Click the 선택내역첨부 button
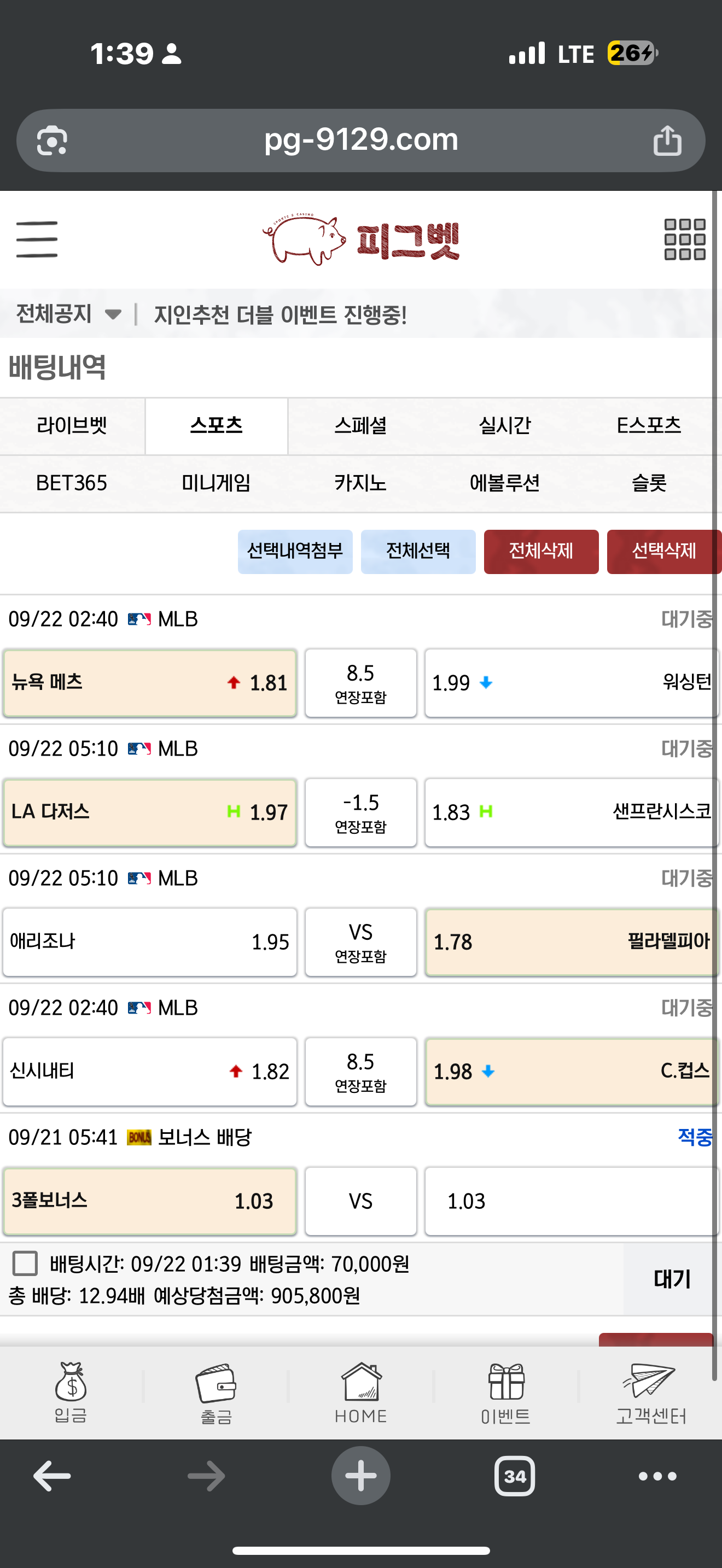Image resolution: width=722 pixels, height=1568 pixels. [295, 552]
